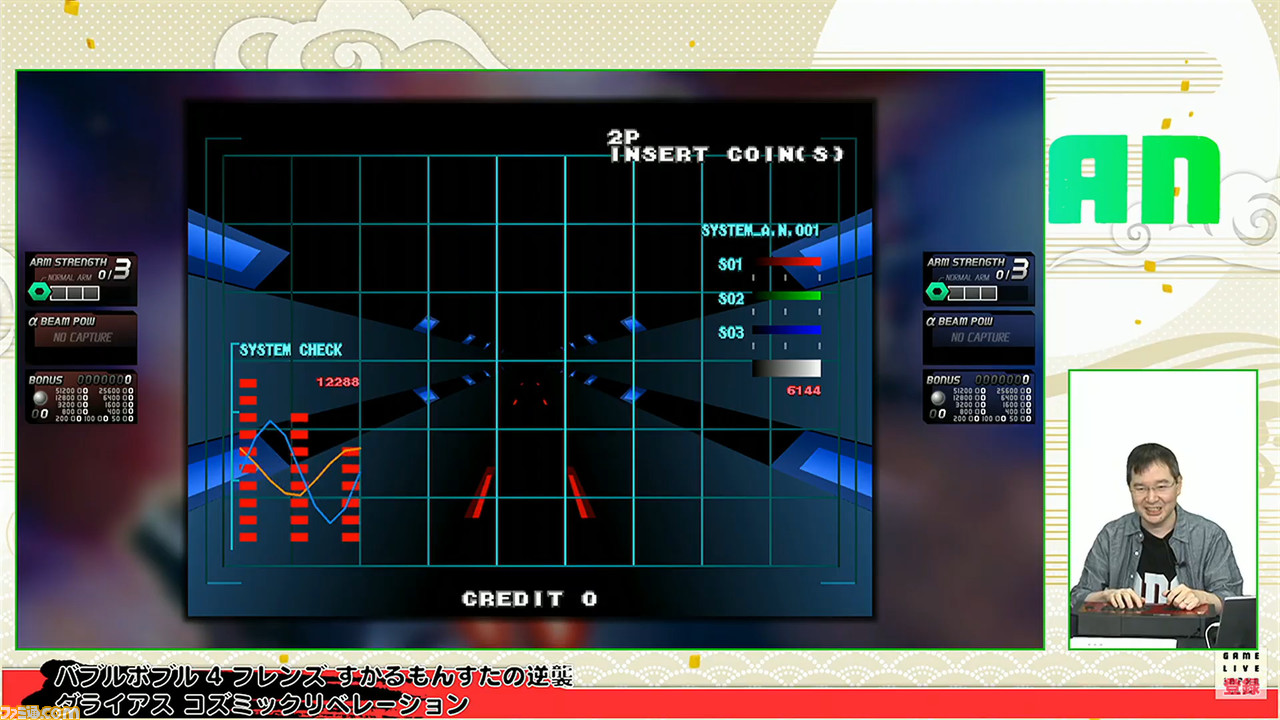The image size is (1280, 720).
Task: Click the blue waveform line in SYSTEM CHECK graph
Action: (x=300, y=470)
